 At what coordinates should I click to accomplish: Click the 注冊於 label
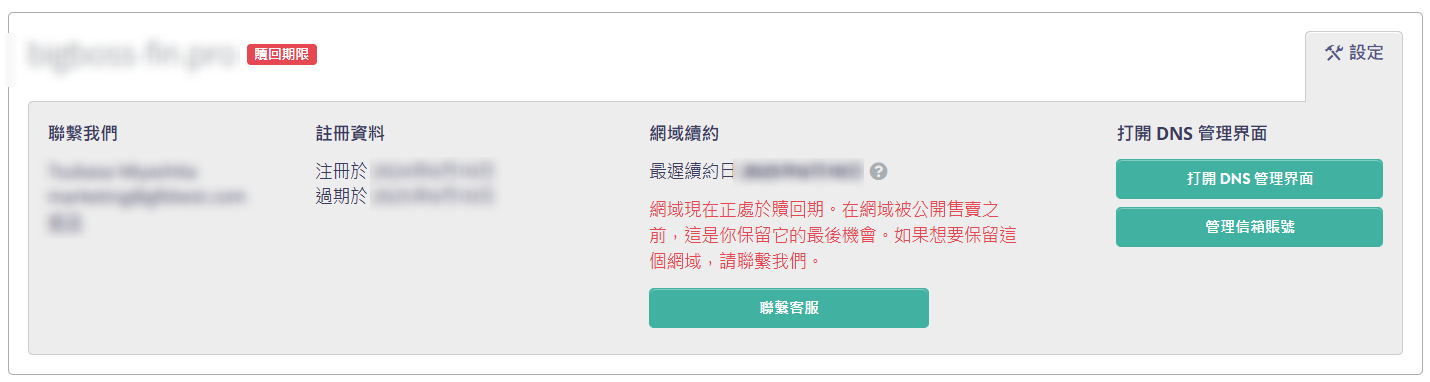click(341, 171)
